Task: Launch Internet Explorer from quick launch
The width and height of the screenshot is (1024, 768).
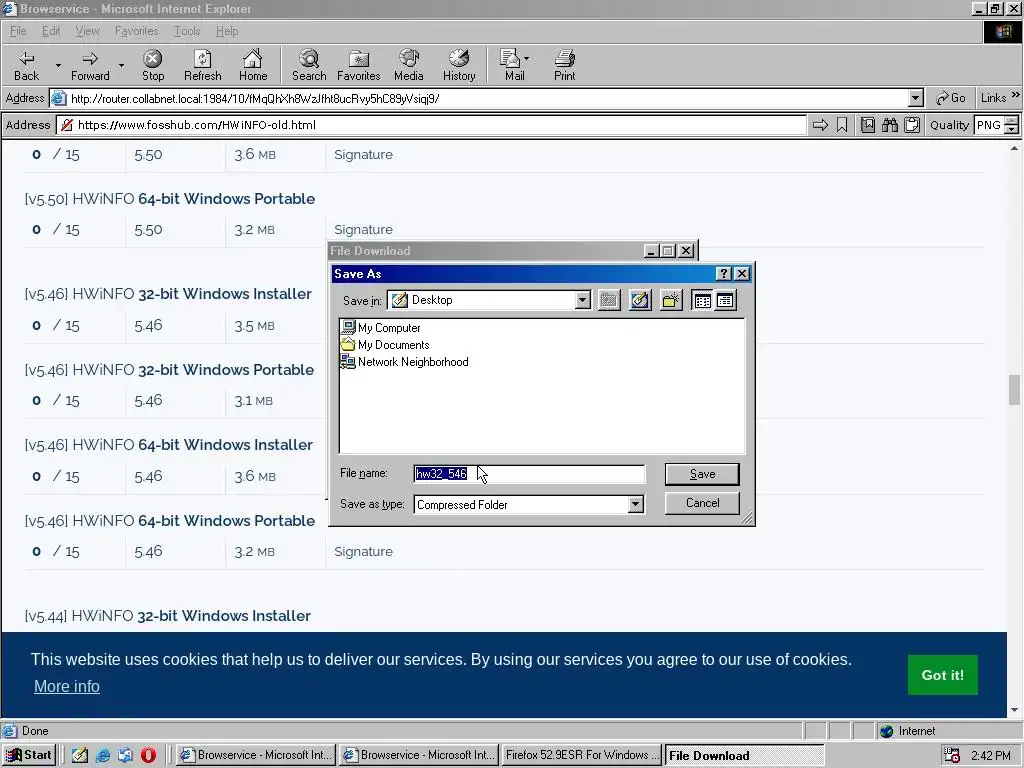Action: click(x=103, y=755)
